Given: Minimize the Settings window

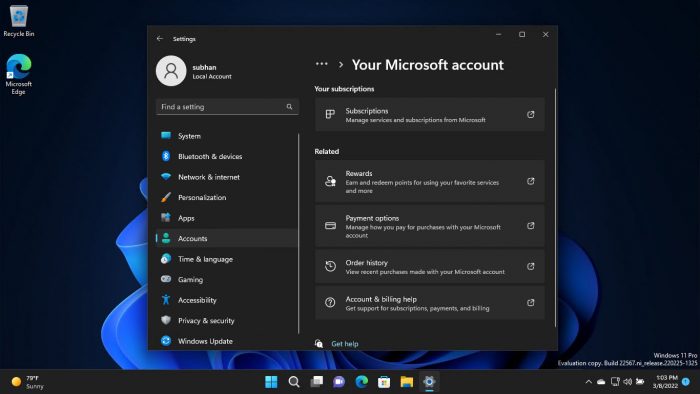Looking at the screenshot, I should [x=499, y=34].
